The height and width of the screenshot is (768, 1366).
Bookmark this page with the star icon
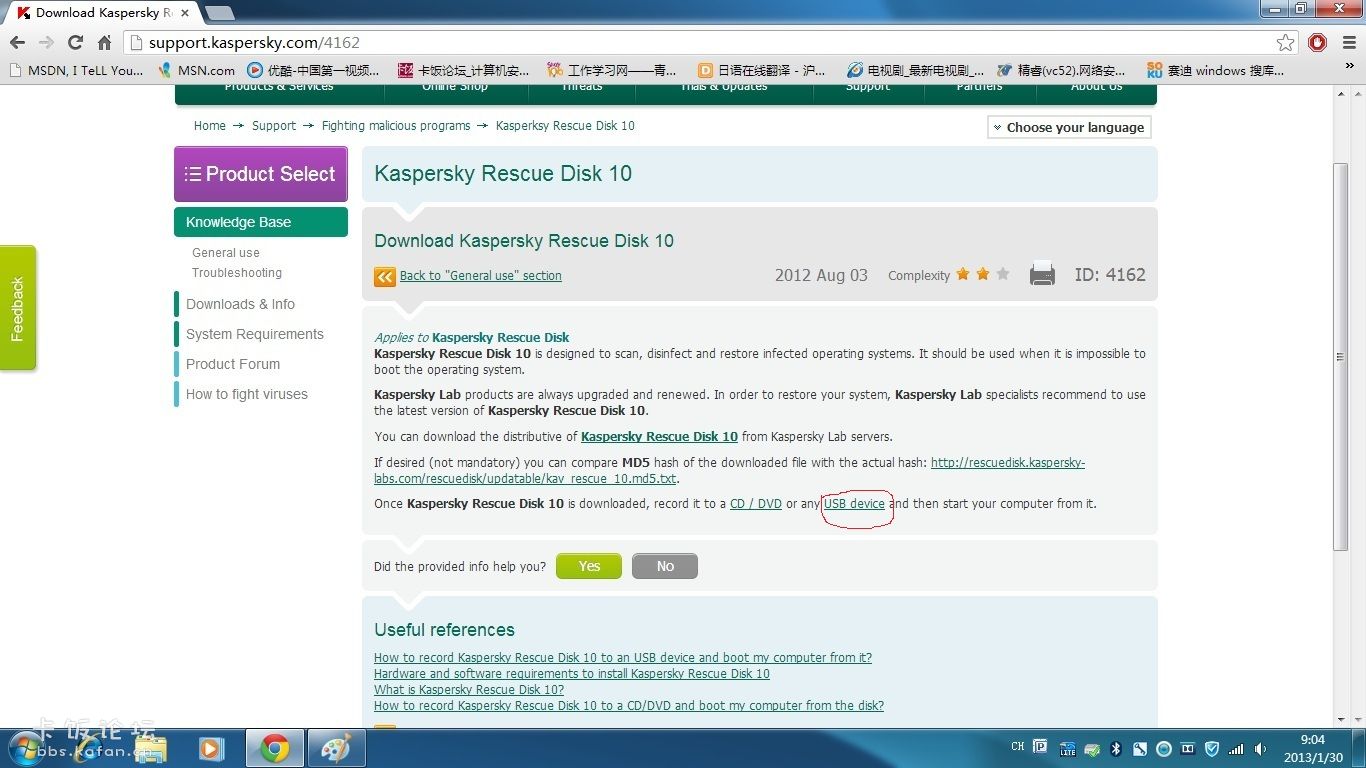click(1285, 42)
